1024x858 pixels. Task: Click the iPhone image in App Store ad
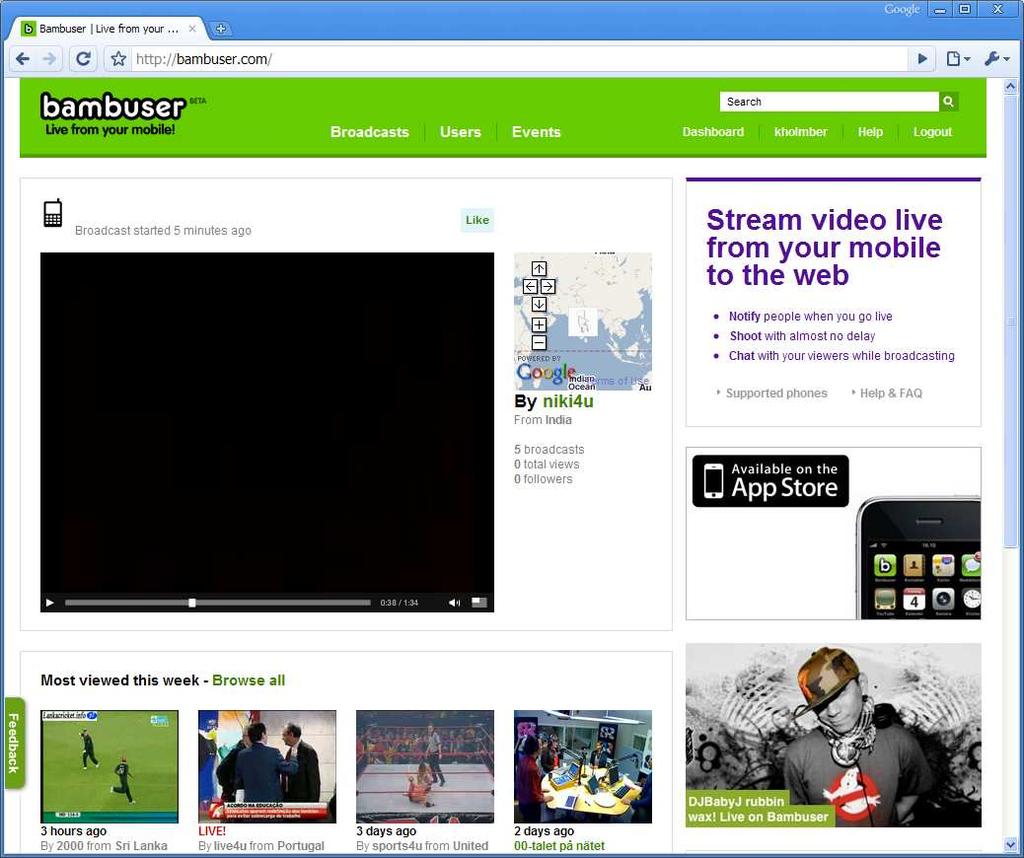920,558
